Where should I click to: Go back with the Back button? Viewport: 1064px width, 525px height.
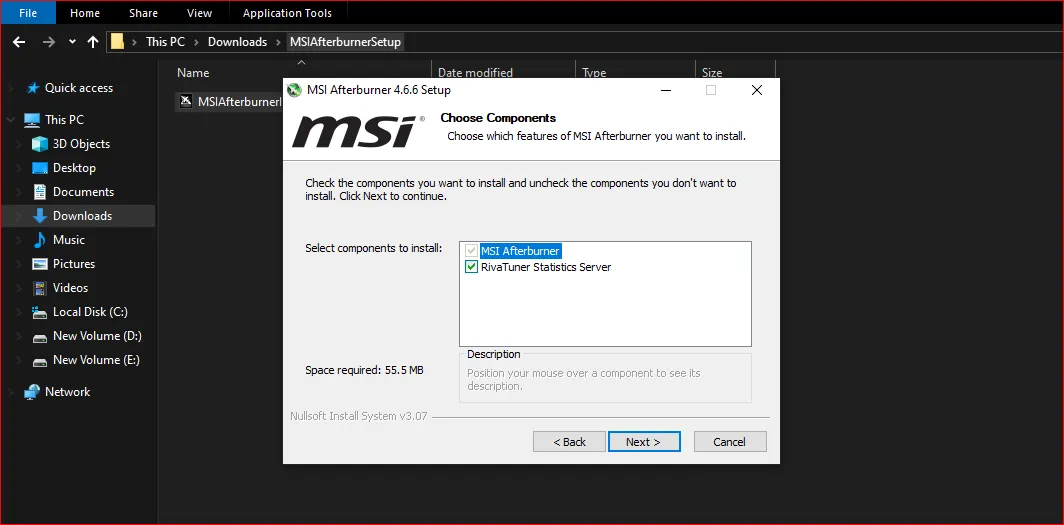point(569,442)
